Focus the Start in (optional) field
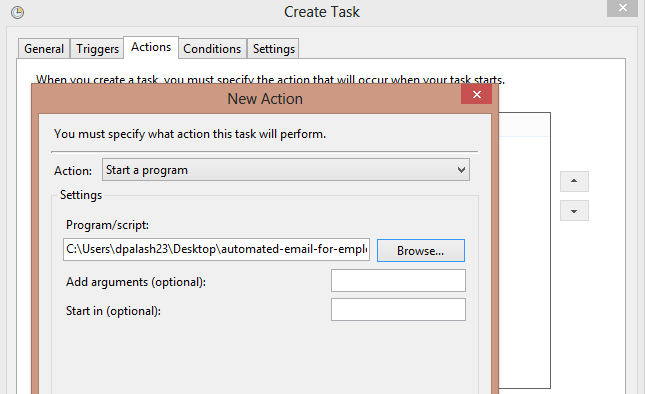The width and height of the screenshot is (645, 394). click(x=398, y=309)
